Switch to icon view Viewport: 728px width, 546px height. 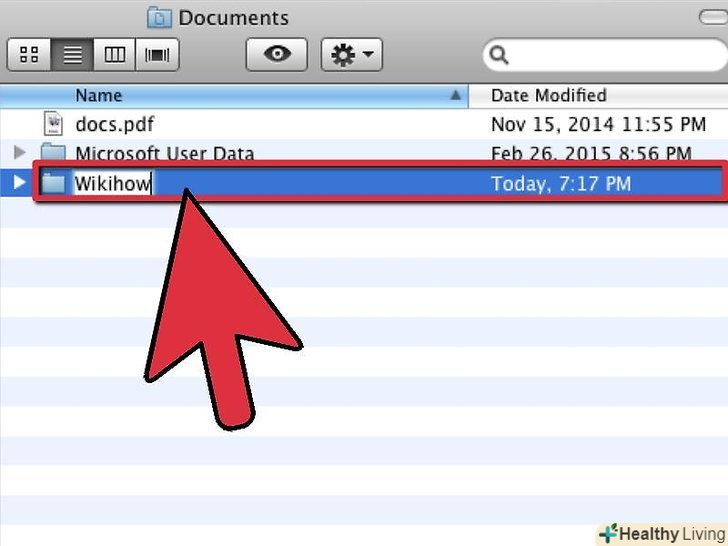pyautogui.click(x=29, y=55)
